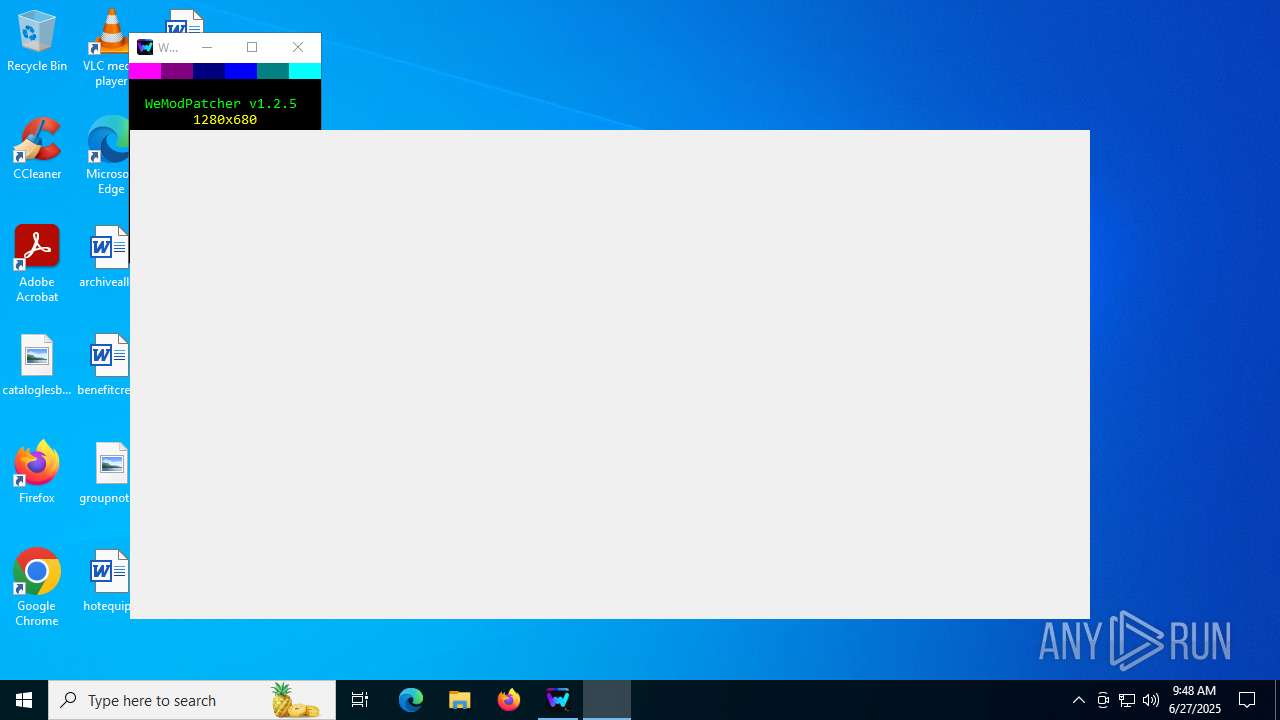Image resolution: width=1280 pixels, height=720 pixels.
Task: Select the blank active taskbar button
Action: pos(607,700)
